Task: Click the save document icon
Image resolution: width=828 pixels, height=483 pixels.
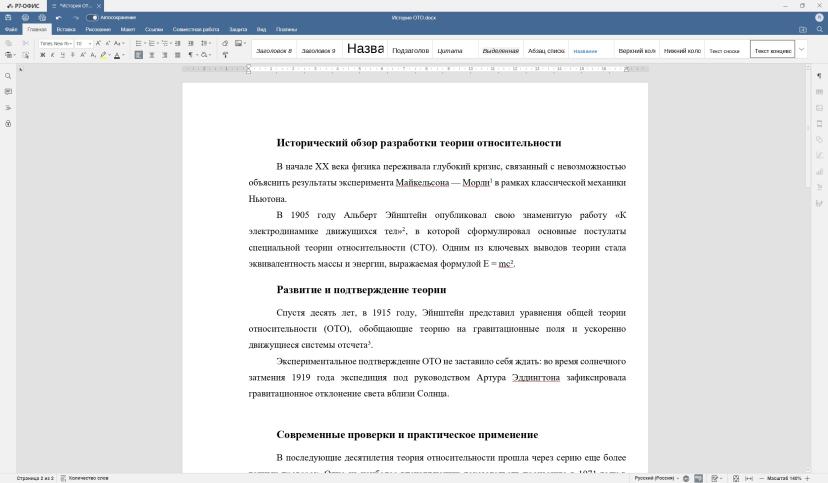Action: (8, 17)
